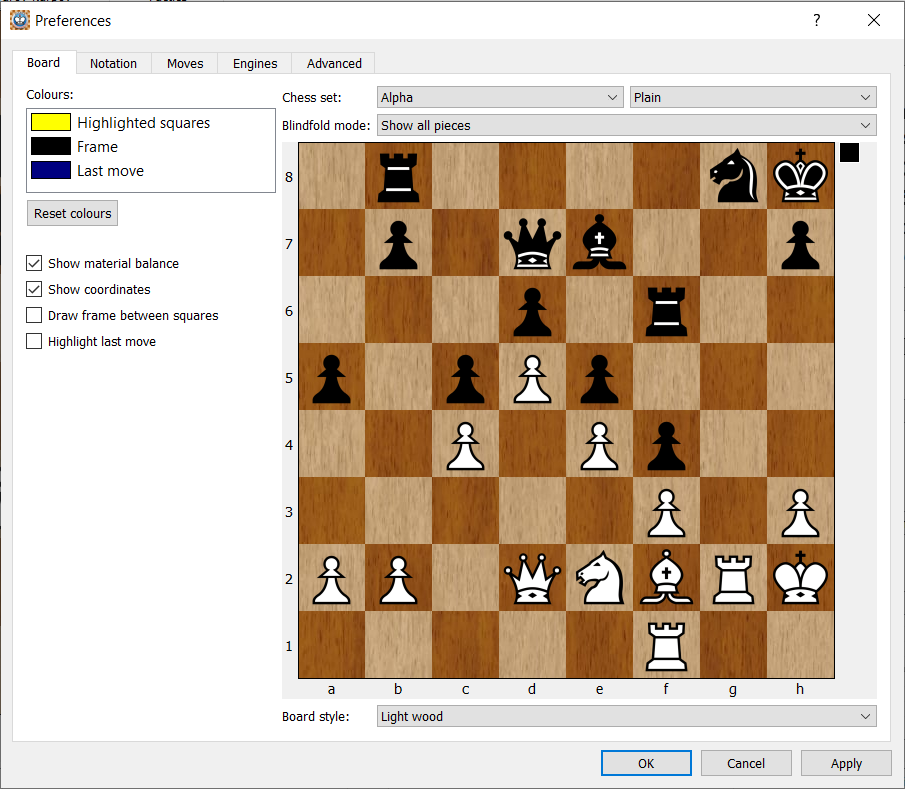905x789 pixels.
Task: Select the black bishop on e7
Action: point(599,243)
